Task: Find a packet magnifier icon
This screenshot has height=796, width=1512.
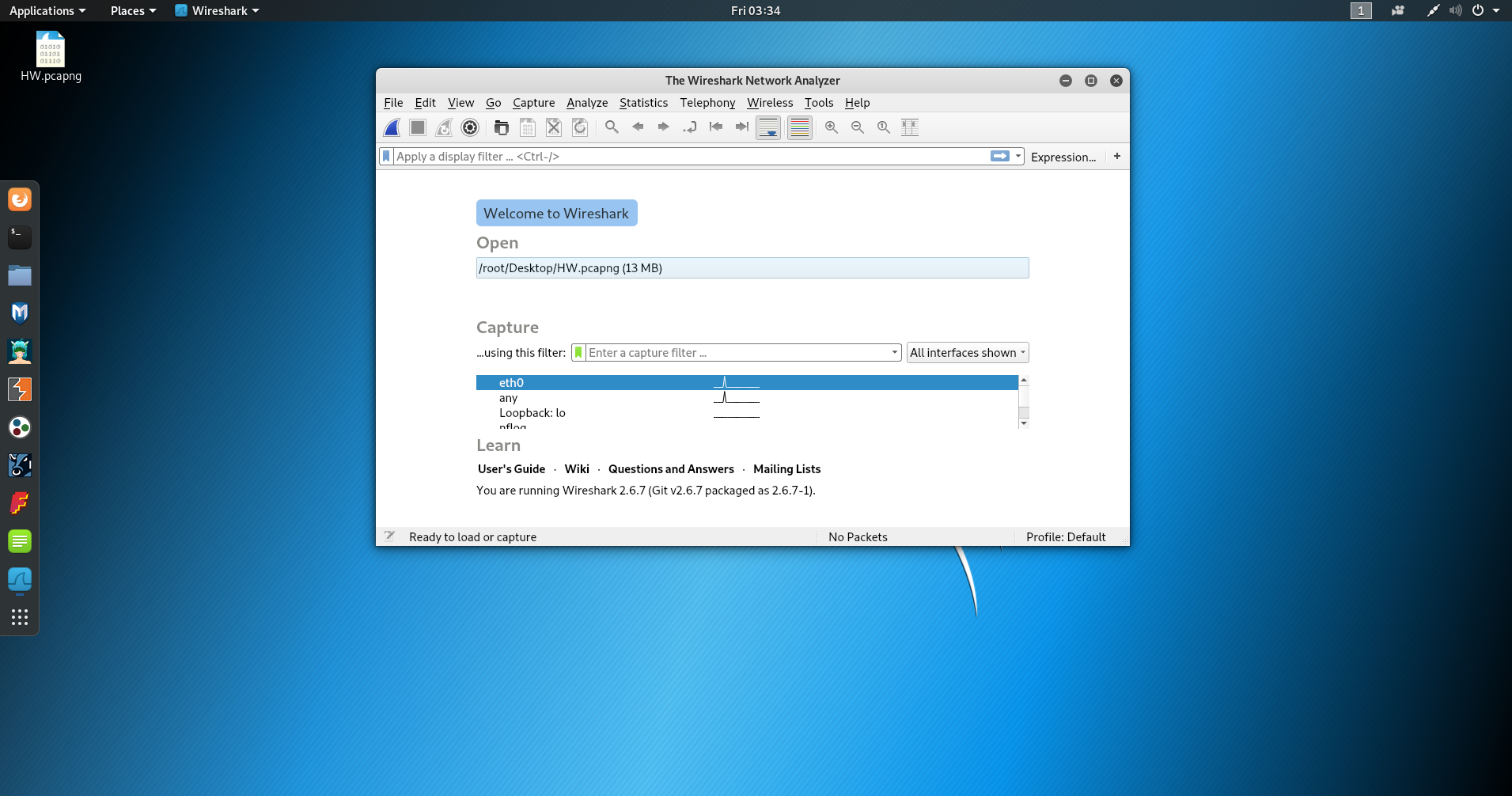Action: (612, 127)
